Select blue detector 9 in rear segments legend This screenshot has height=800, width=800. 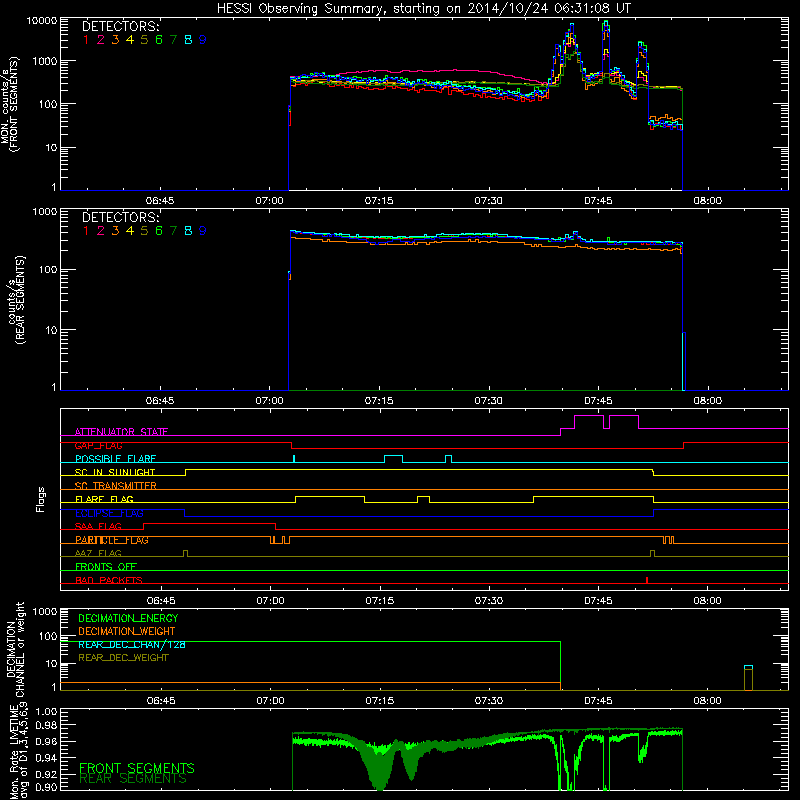(x=203, y=231)
